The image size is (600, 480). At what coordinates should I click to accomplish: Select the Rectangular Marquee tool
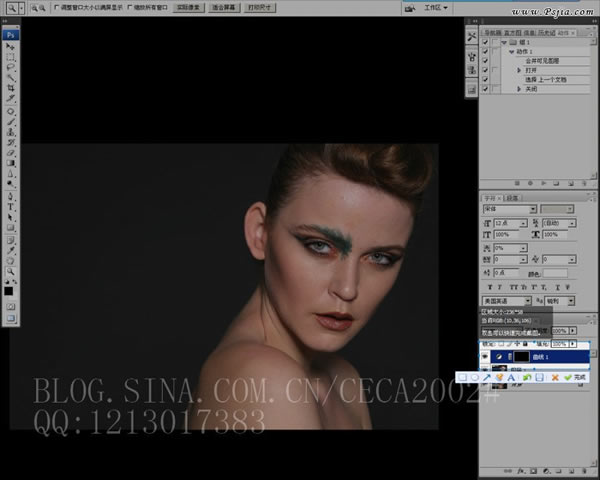[10, 57]
